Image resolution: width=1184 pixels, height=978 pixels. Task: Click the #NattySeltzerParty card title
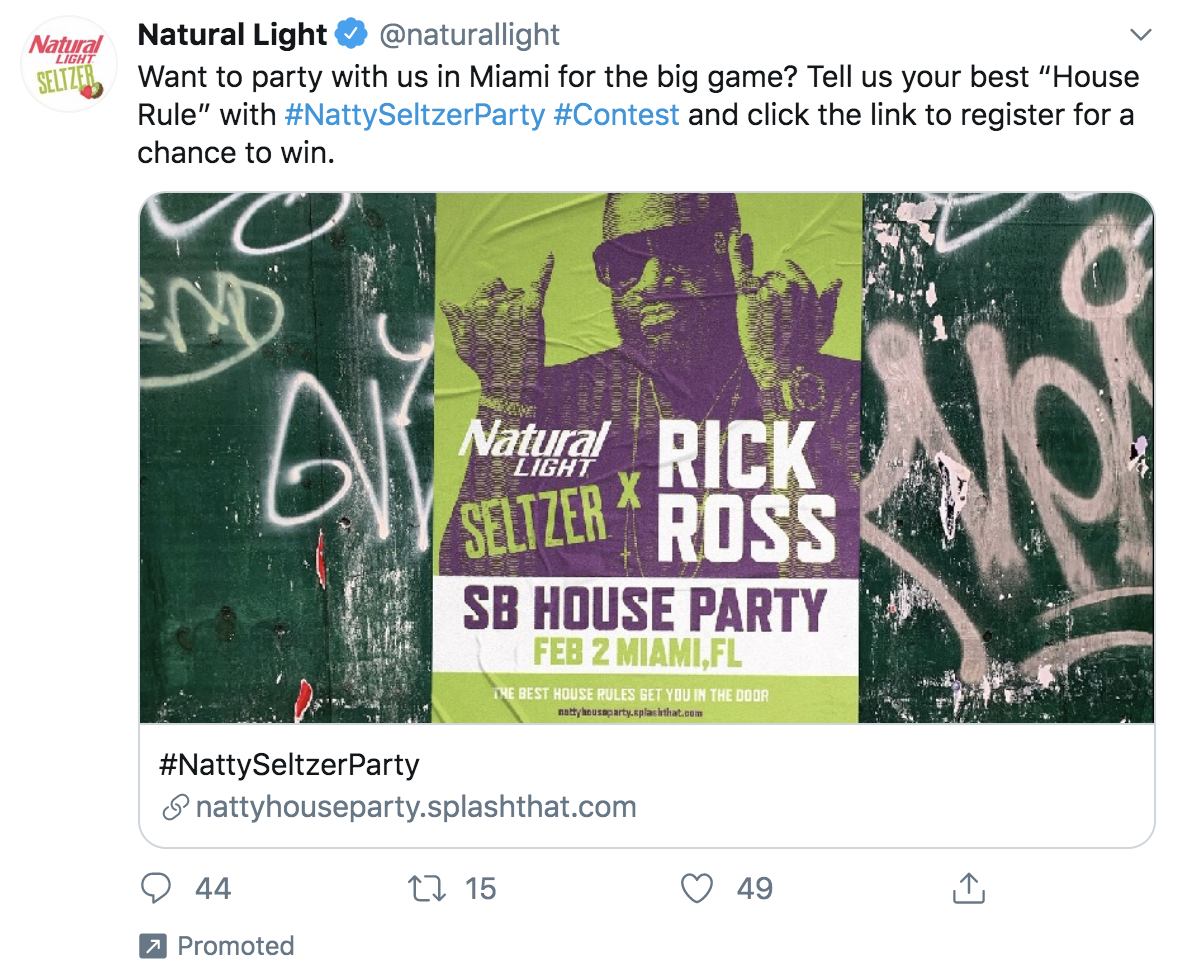289,766
